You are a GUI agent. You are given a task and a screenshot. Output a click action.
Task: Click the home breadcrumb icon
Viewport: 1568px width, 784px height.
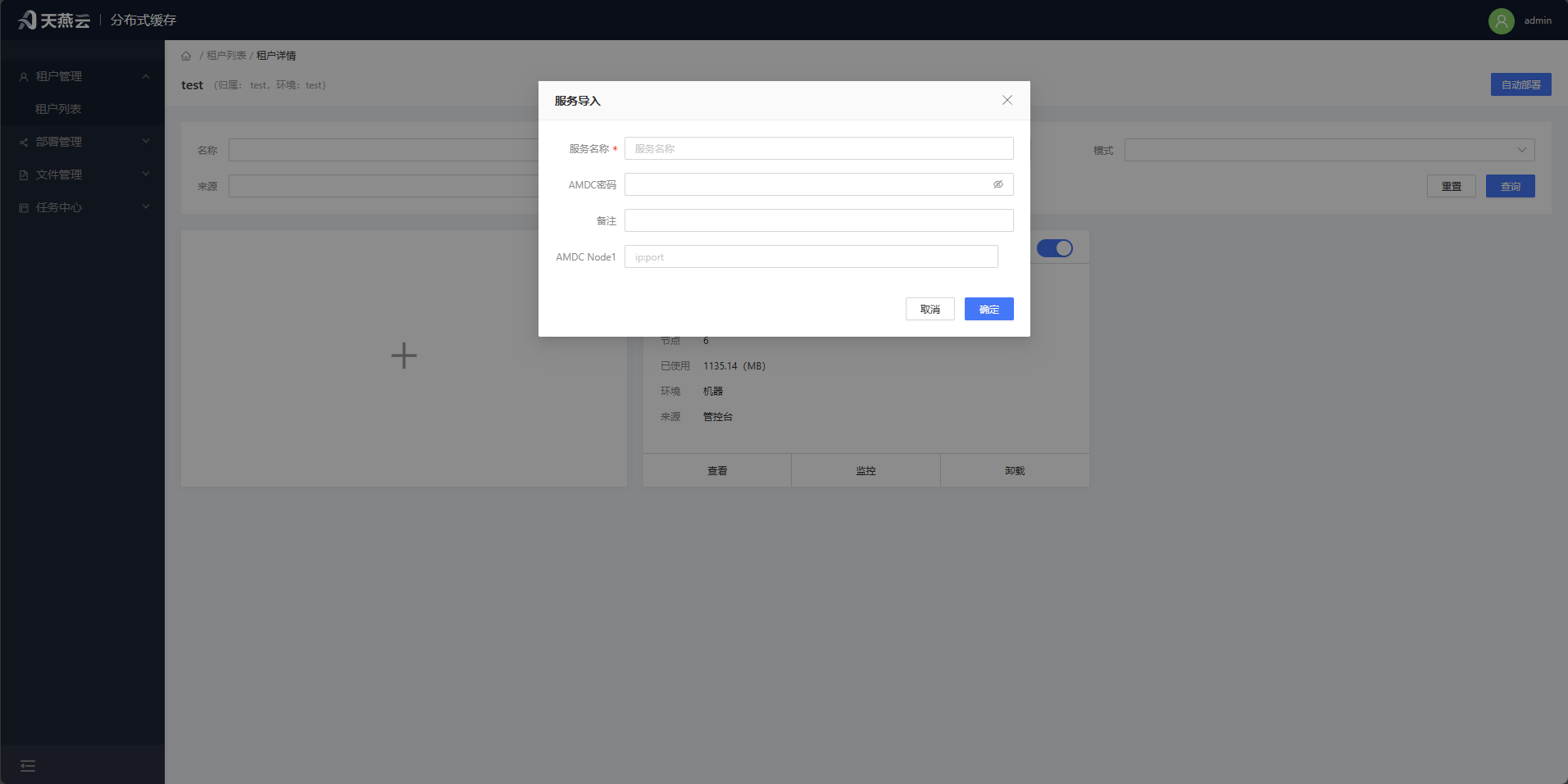pos(186,56)
